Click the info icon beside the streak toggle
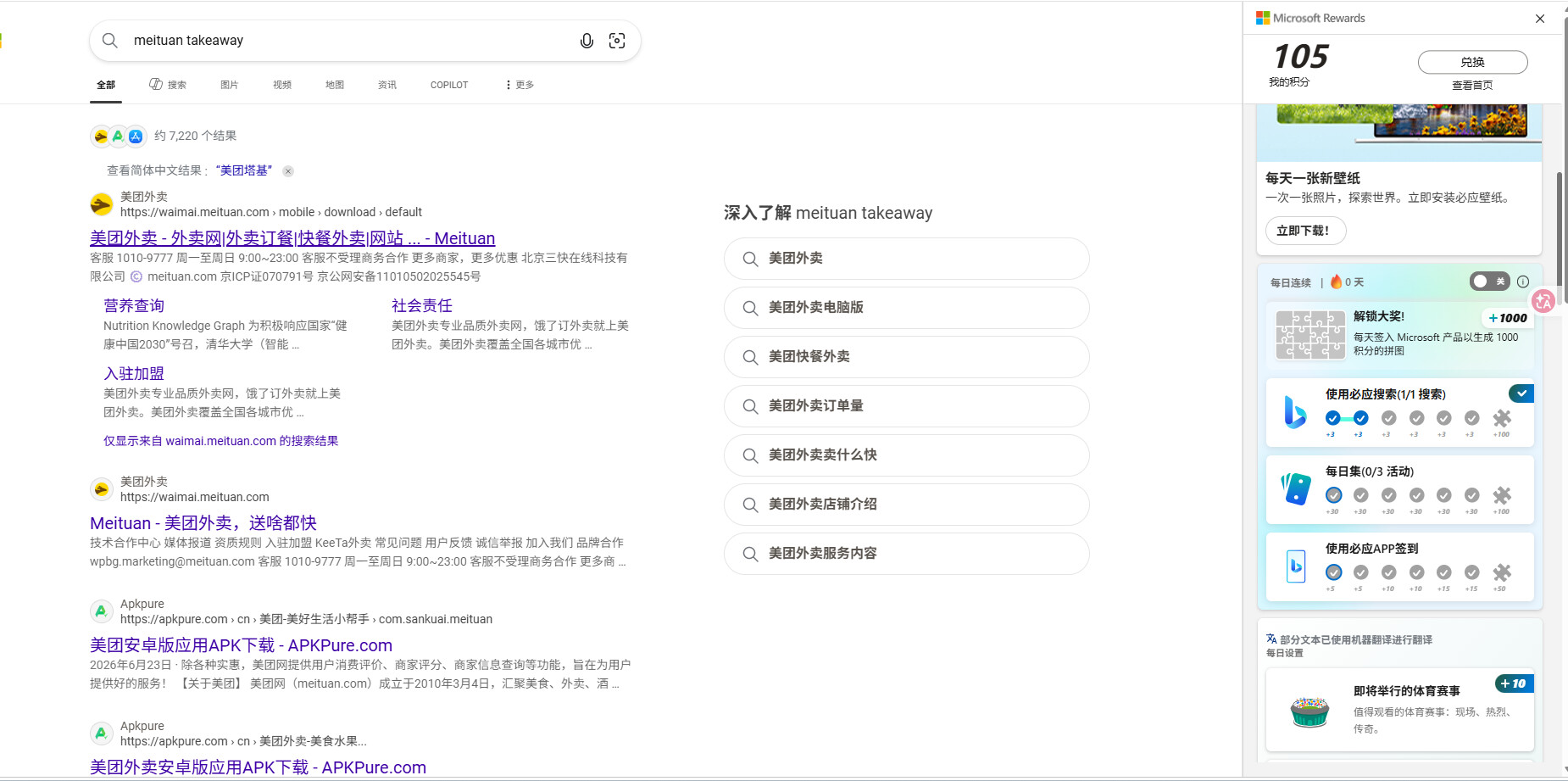 pos(1523,282)
